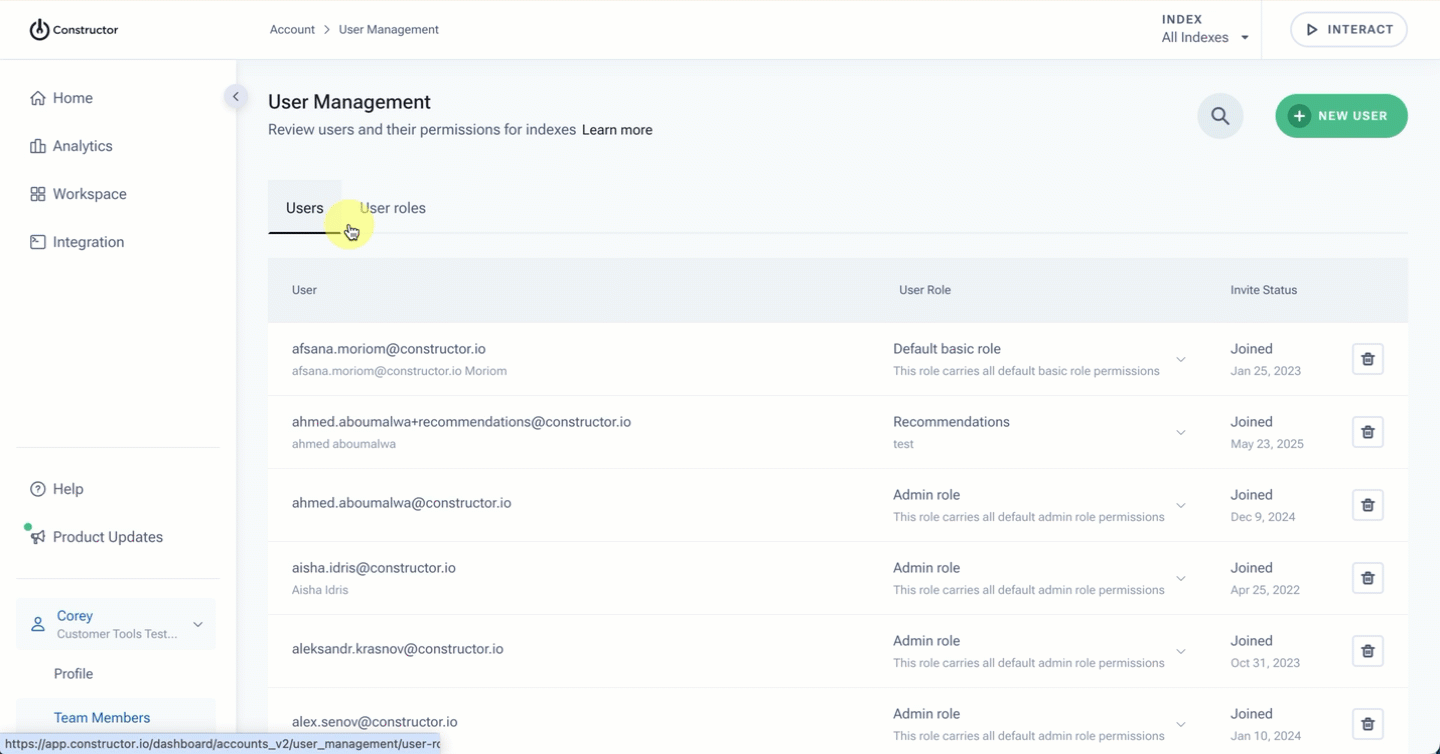Delete alex.senov with trash icon
The width and height of the screenshot is (1440, 754).
[x=1368, y=724]
